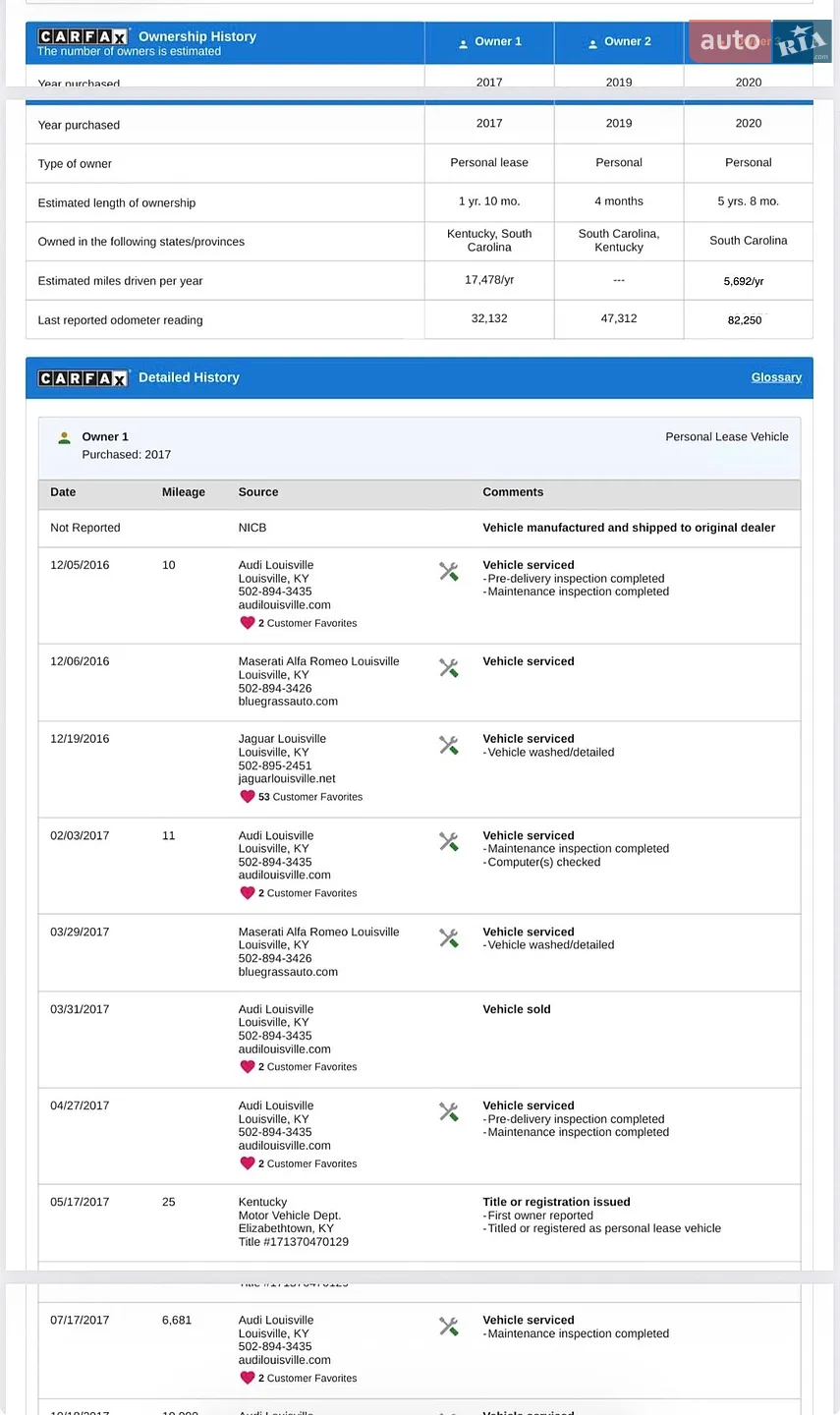Click 'Title or registration issued' comment

[x=556, y=1202]
